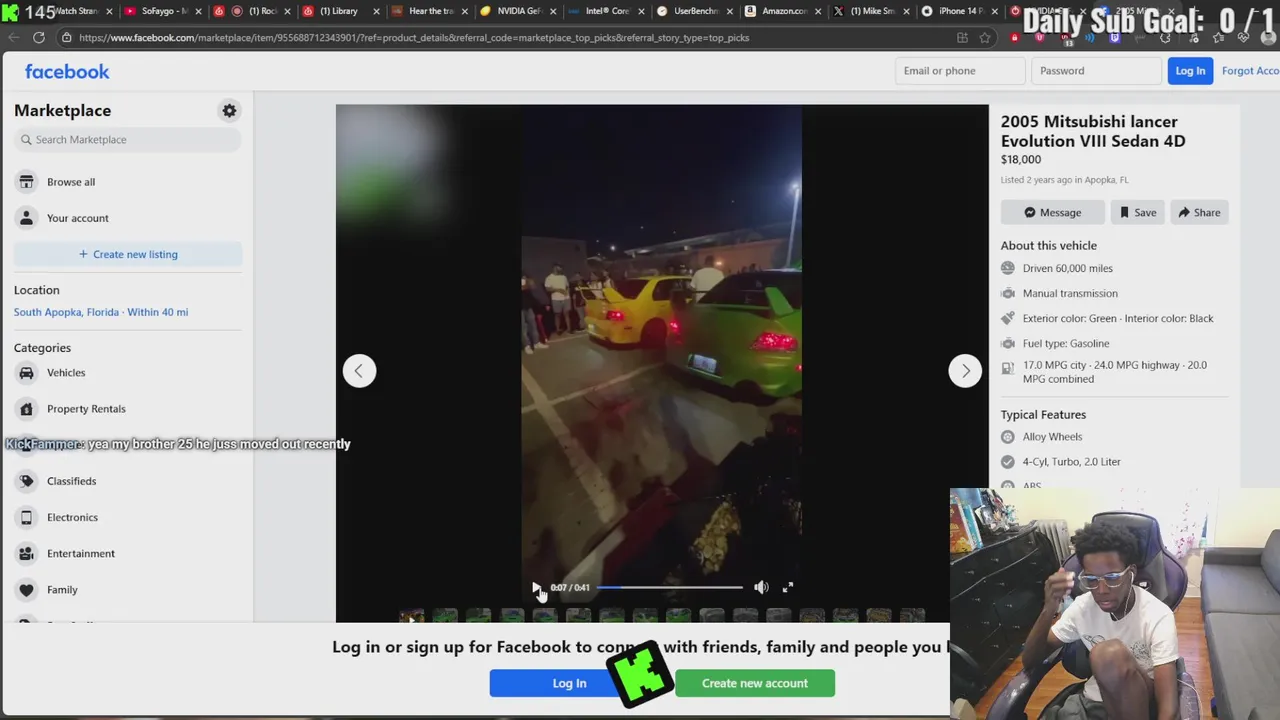Open the Forgot Account link
The image size is (1280, 720).
coord(1250,71)
